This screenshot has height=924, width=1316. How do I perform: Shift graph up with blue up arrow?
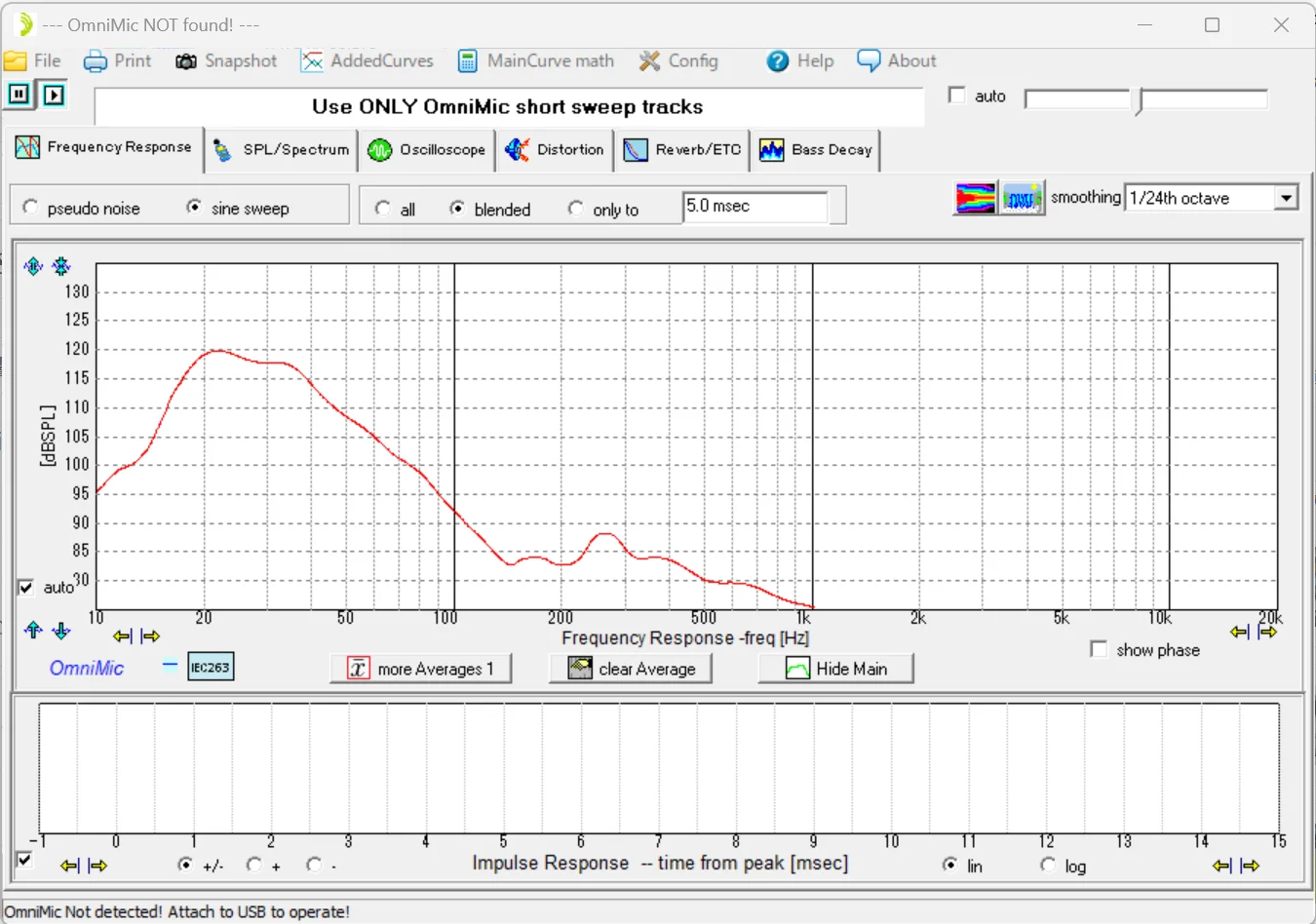point(33,631)
